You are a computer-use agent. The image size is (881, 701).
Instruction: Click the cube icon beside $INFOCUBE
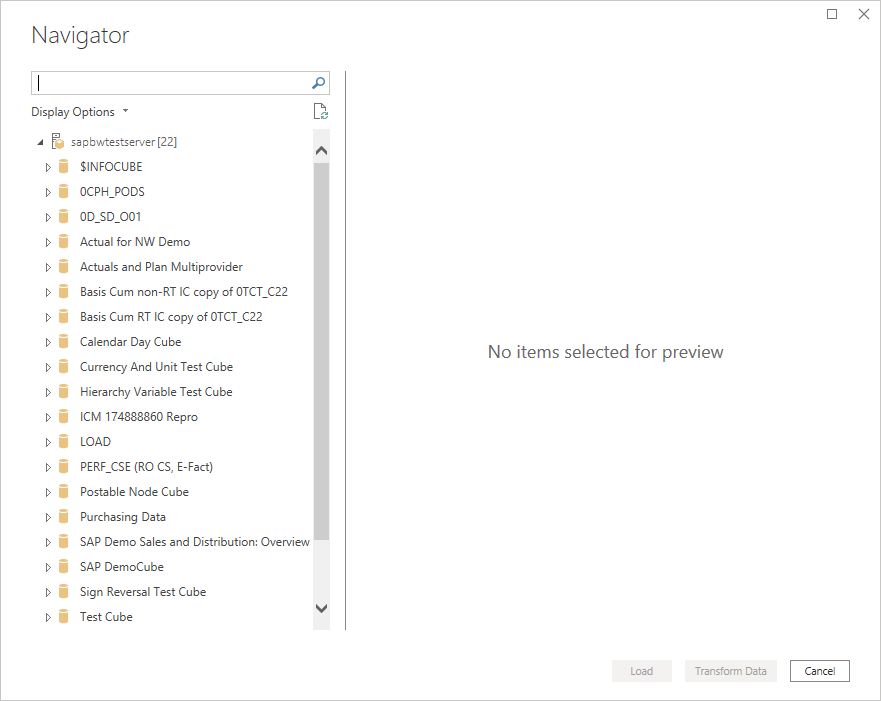pos(63,166)
